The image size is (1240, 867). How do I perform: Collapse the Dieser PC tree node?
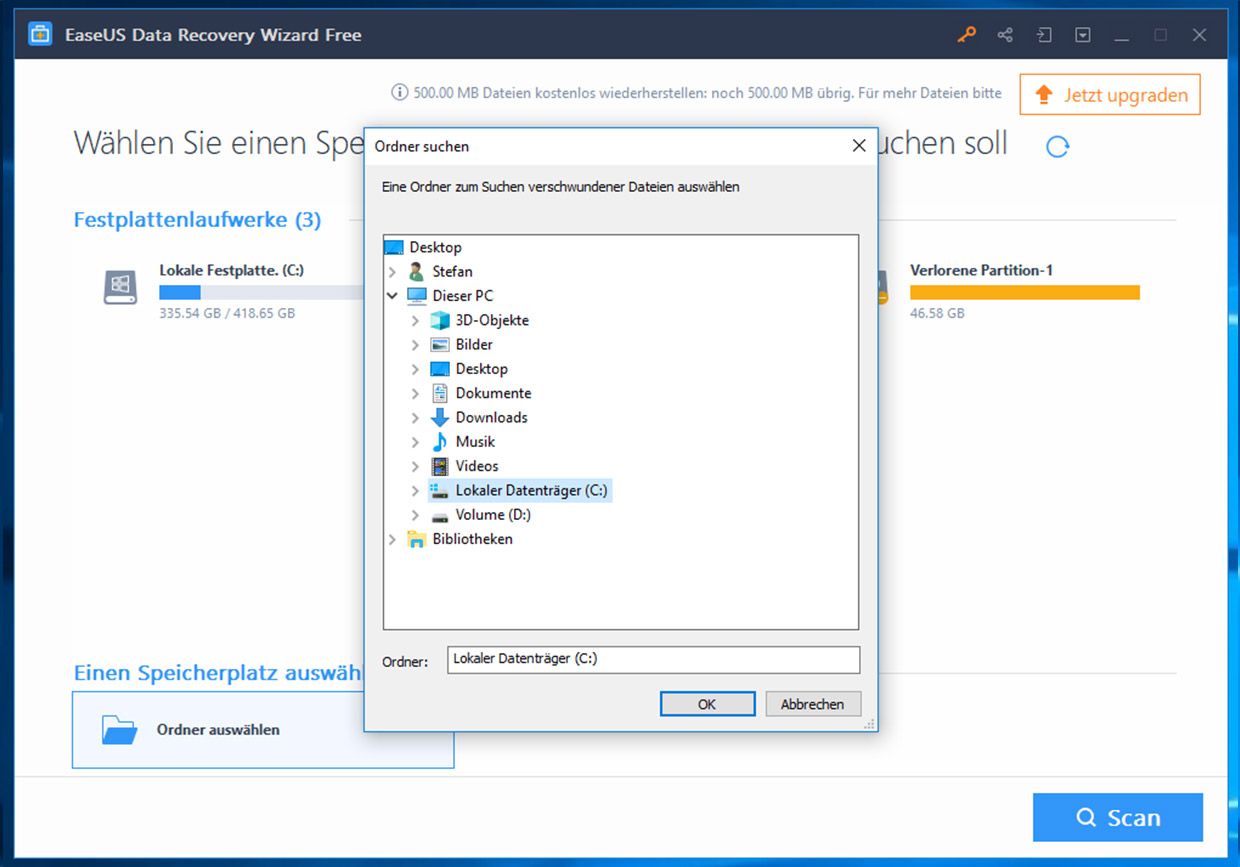coord(393,296)
